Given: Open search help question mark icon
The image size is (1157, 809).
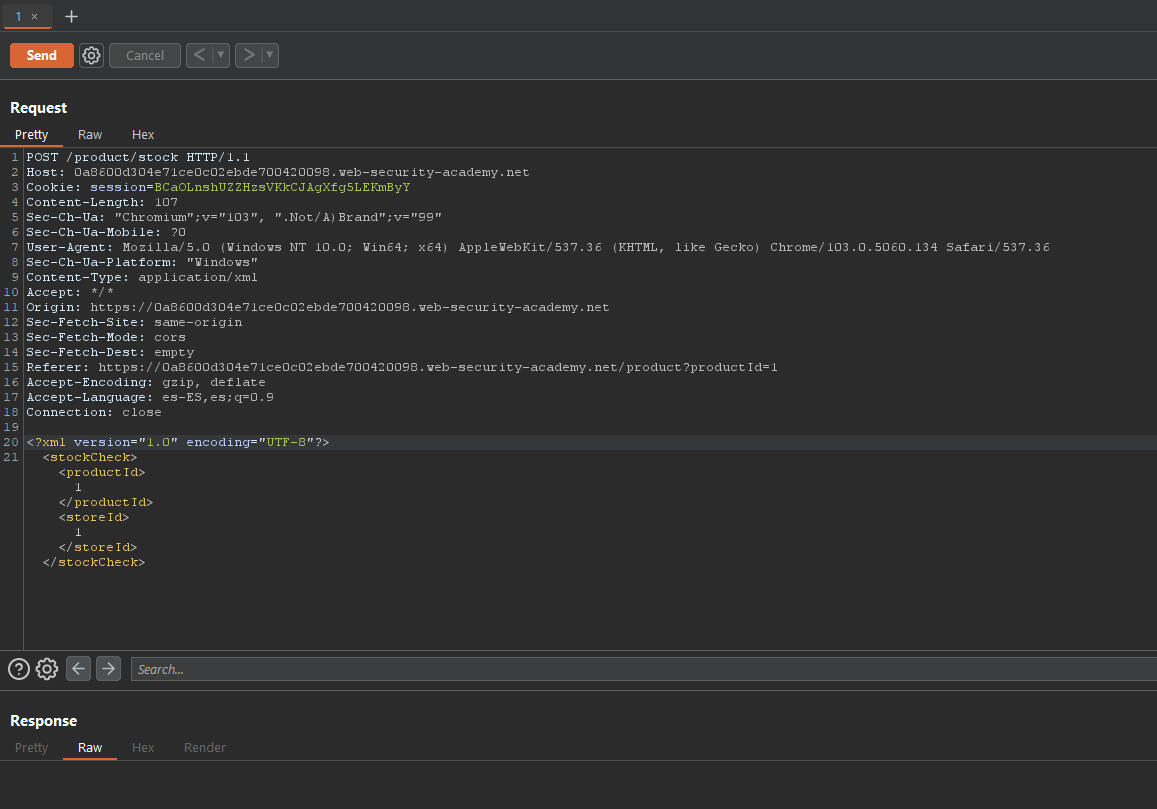Looking at the screenshot, I should point(19,669).
